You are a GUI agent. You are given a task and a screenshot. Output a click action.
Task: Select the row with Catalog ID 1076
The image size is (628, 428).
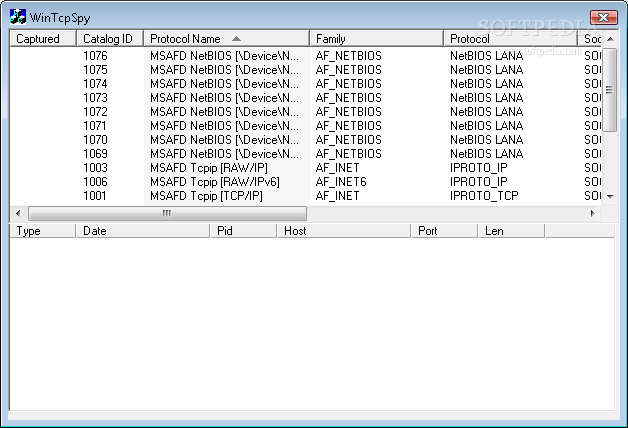[306, 56]
